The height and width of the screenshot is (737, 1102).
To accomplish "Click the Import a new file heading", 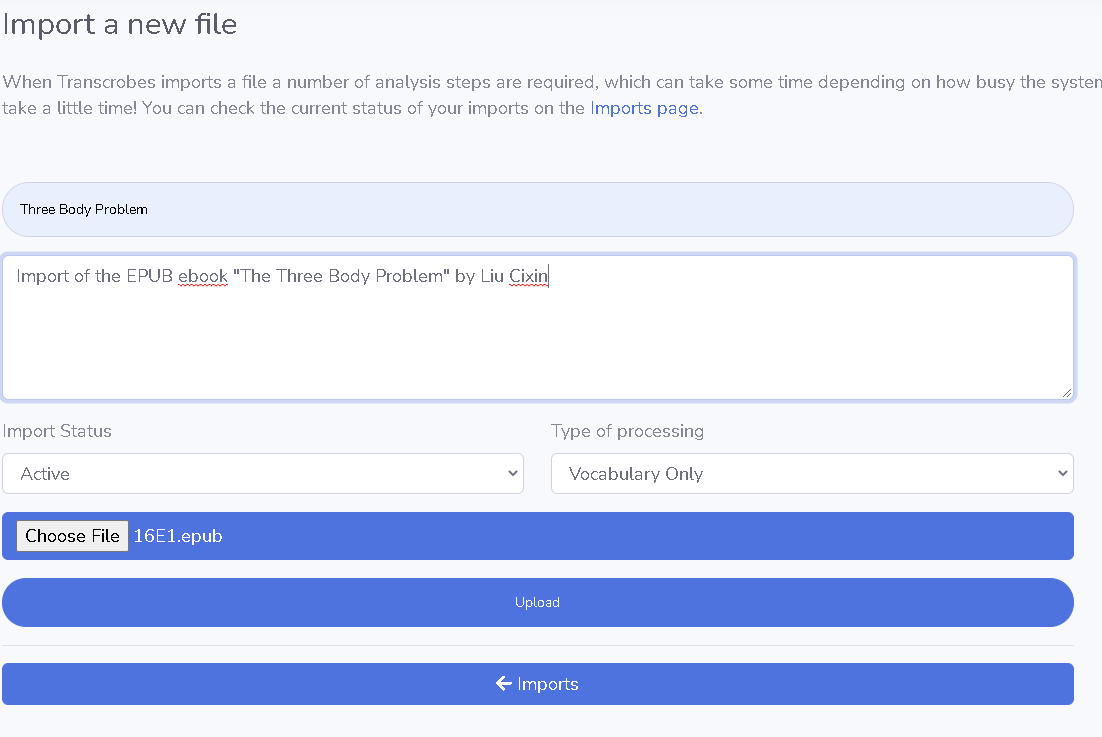I will click(x=119, y=24).
